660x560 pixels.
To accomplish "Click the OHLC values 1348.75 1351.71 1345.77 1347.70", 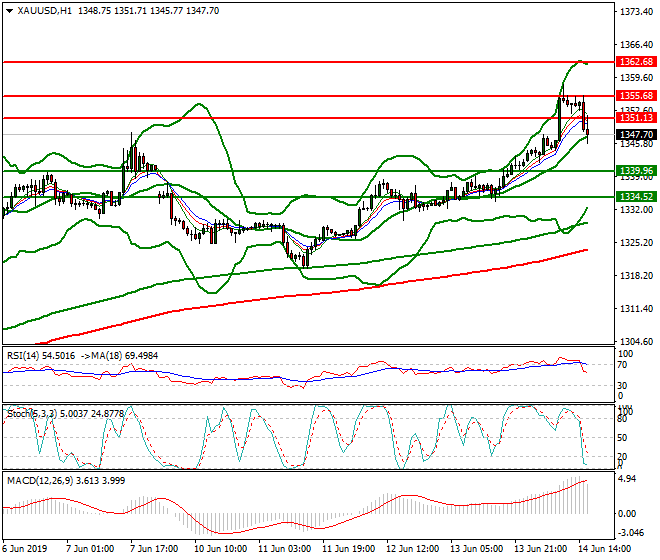I will [x=149, y=11].
